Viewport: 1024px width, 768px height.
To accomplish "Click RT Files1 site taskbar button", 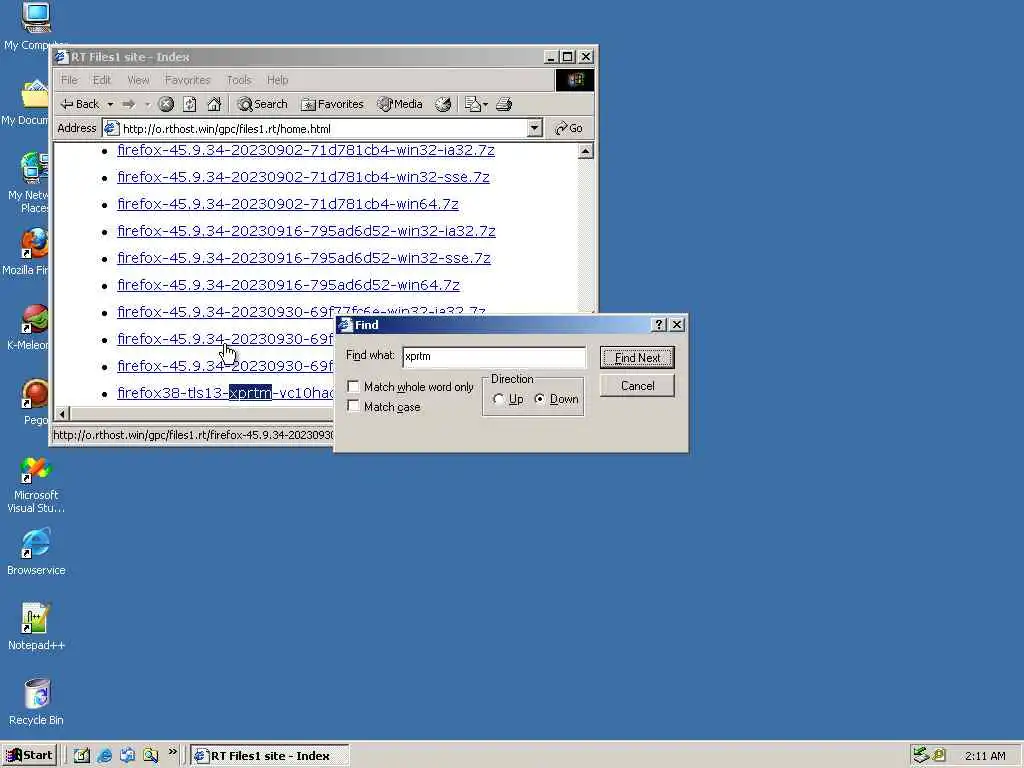I will [x=270, y=756].
